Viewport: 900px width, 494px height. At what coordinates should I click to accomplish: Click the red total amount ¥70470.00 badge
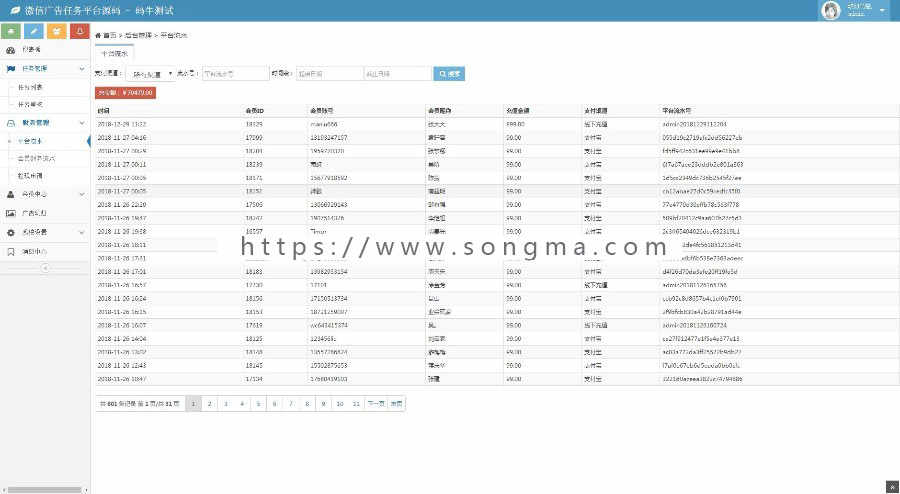125,93
